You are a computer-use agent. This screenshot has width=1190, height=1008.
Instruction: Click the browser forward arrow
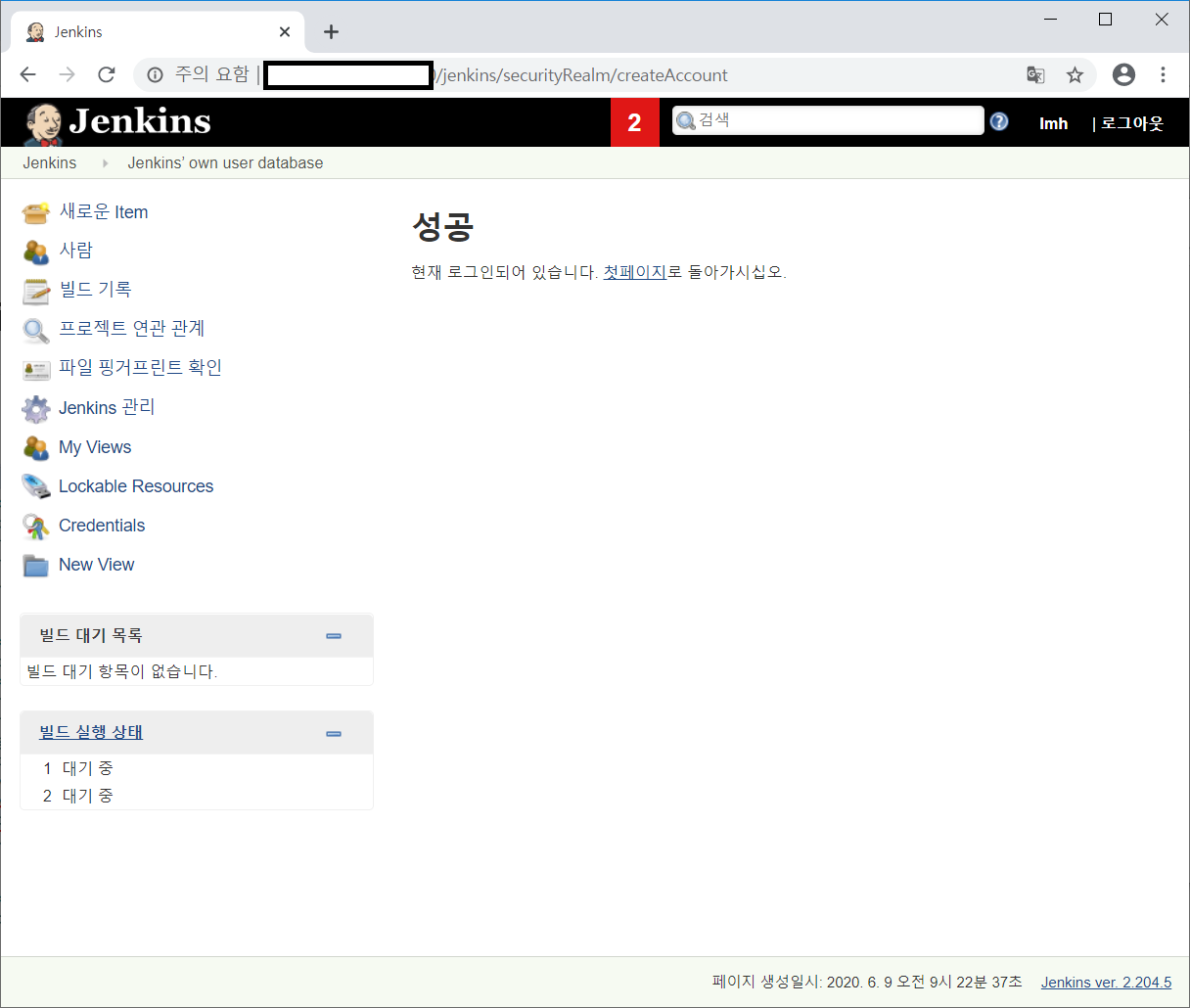pyautogui.click(x=67, y=74)
